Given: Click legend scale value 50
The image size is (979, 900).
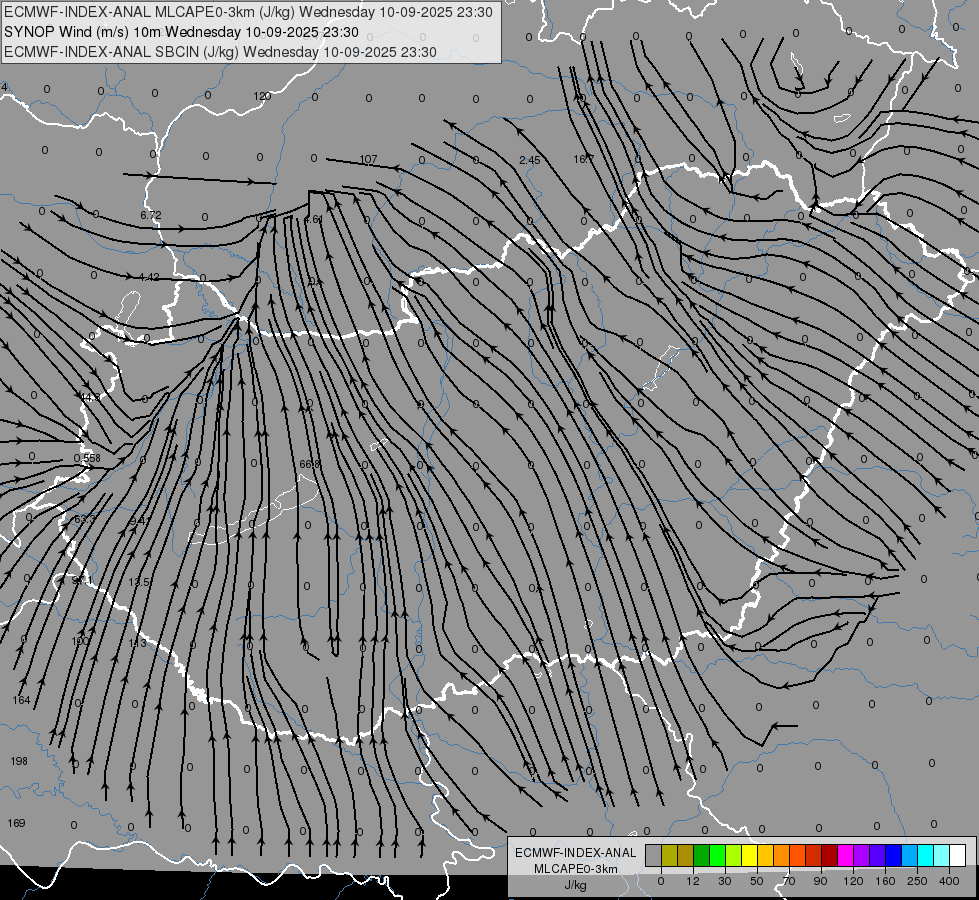Looking at the screenshot, I should [x=757, y=881].
